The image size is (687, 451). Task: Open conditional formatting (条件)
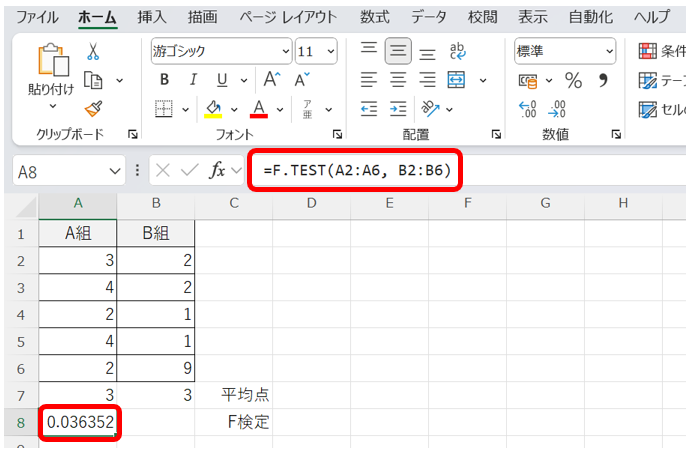coord(662,51)
